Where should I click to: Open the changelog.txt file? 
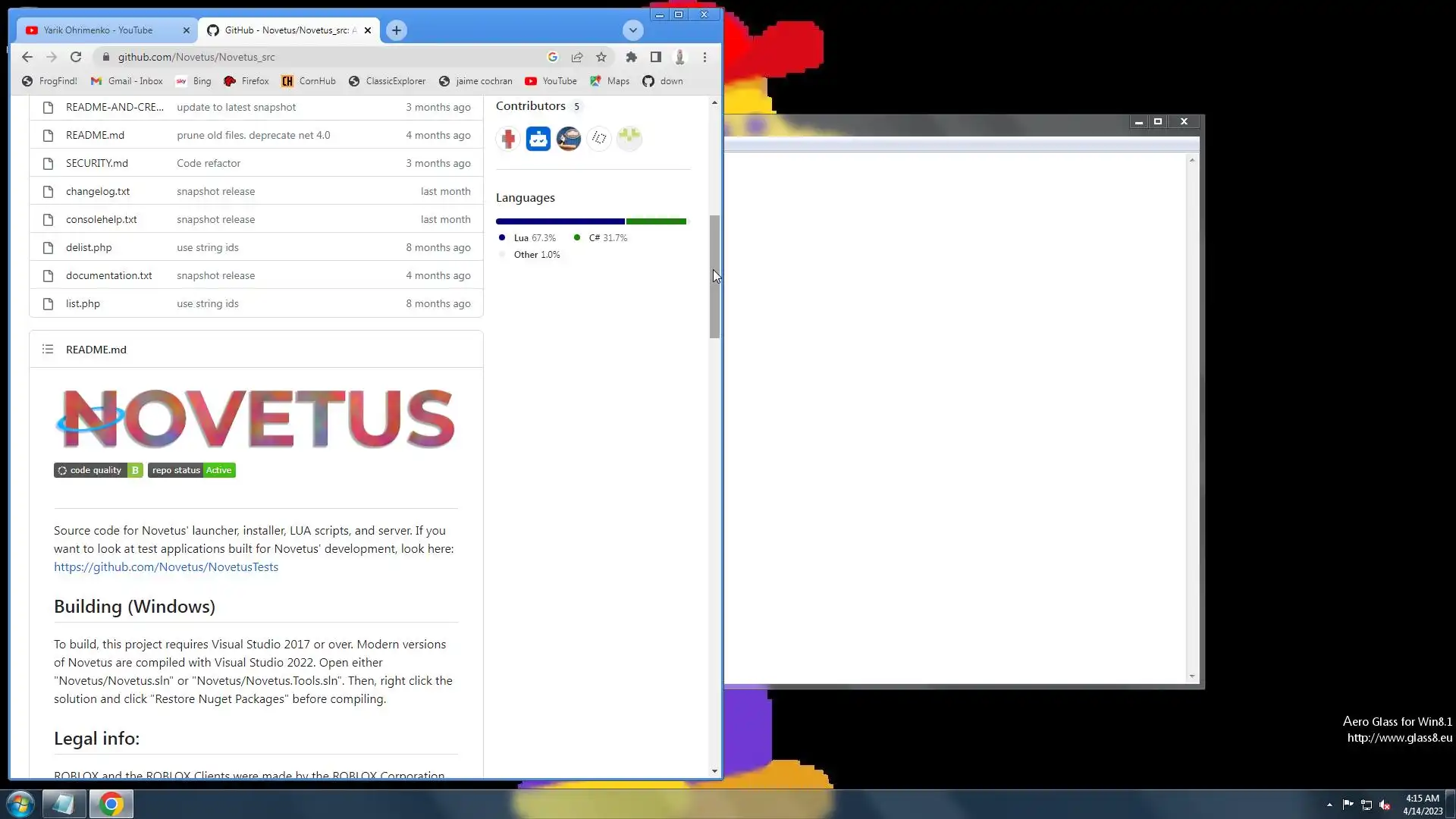pyautogui.click(x=98, y=191)
